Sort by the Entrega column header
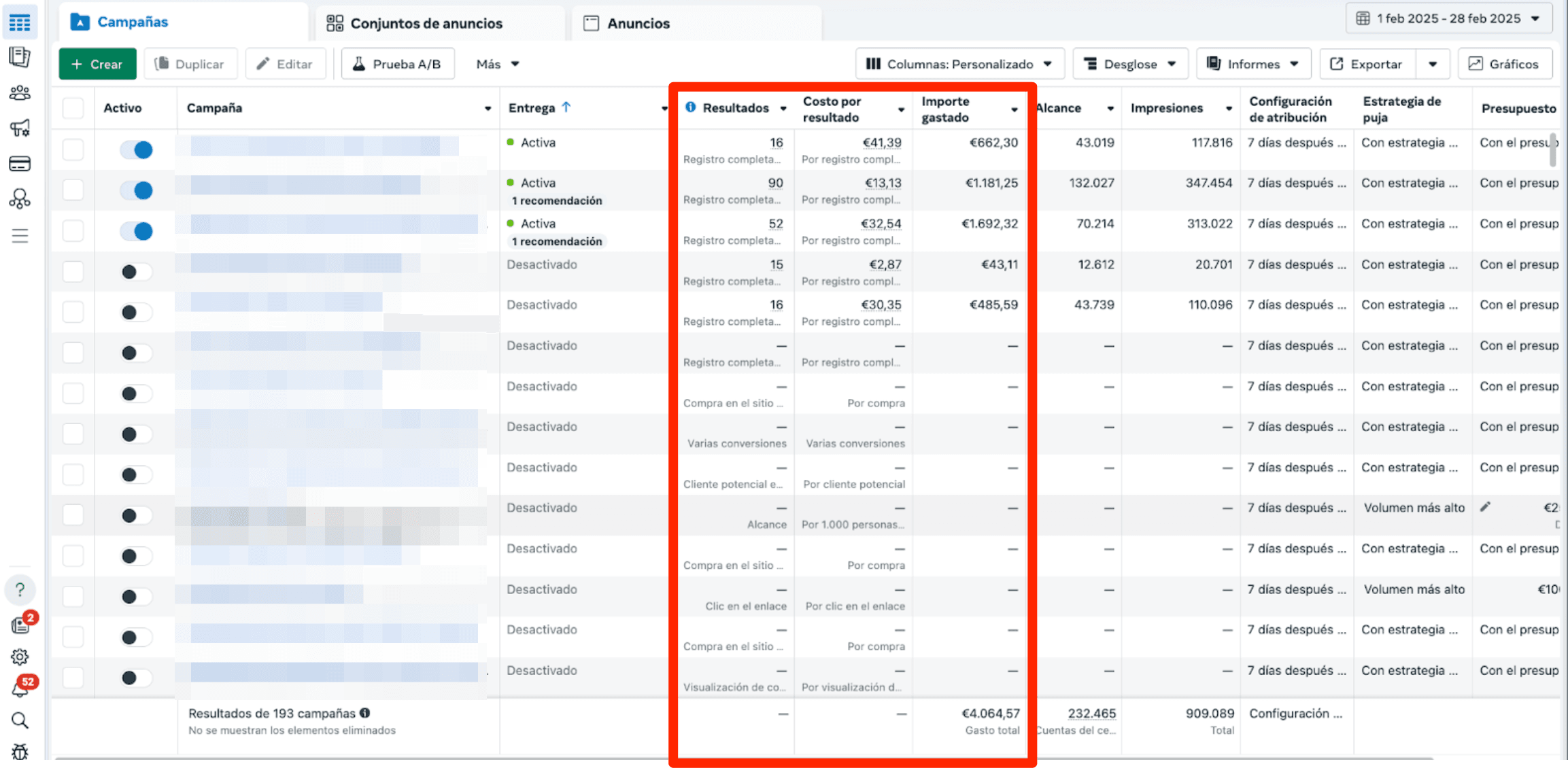Viewport: 1568px width, 768px height. 532,108
